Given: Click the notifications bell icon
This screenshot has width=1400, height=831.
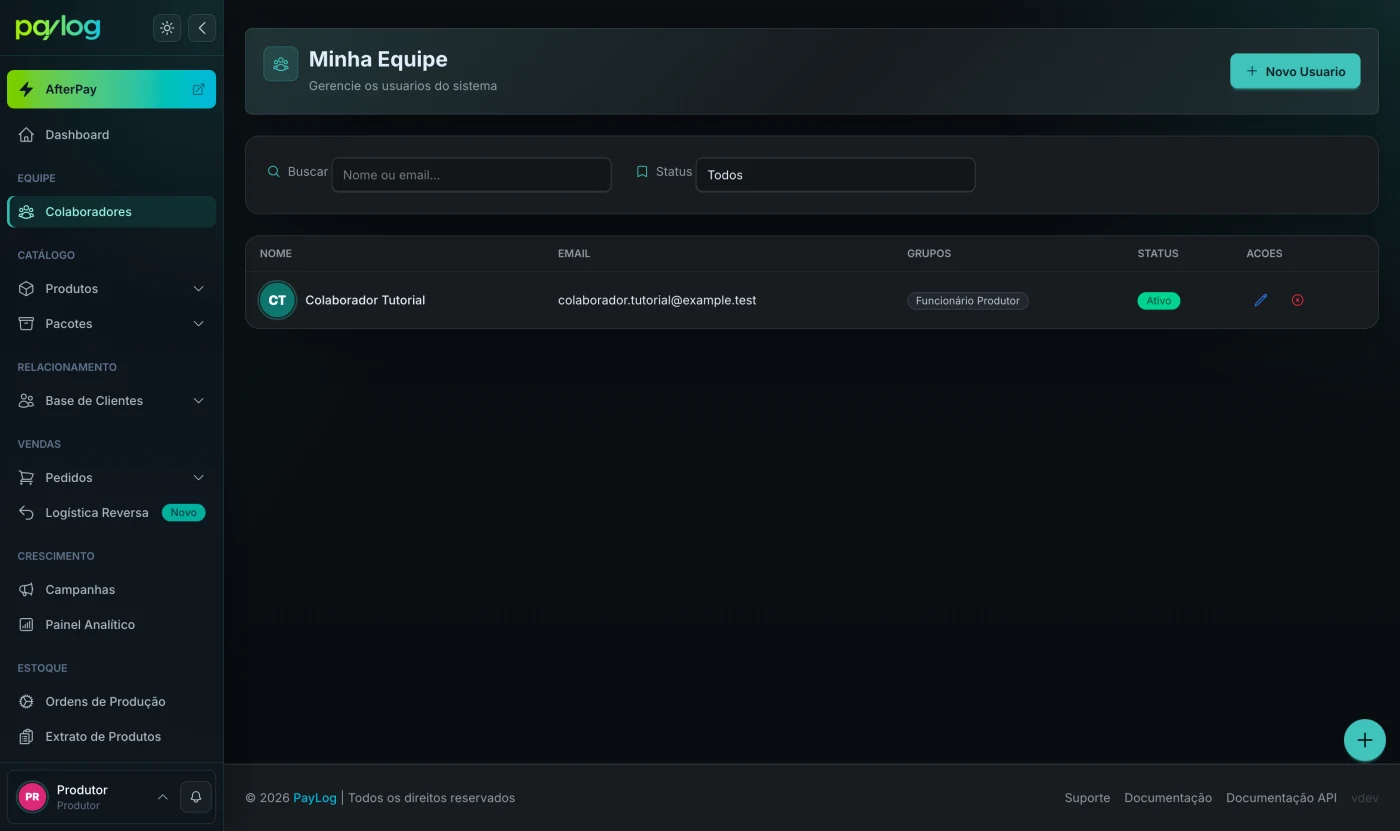Looking at the screenshot, I should (196, 797).
